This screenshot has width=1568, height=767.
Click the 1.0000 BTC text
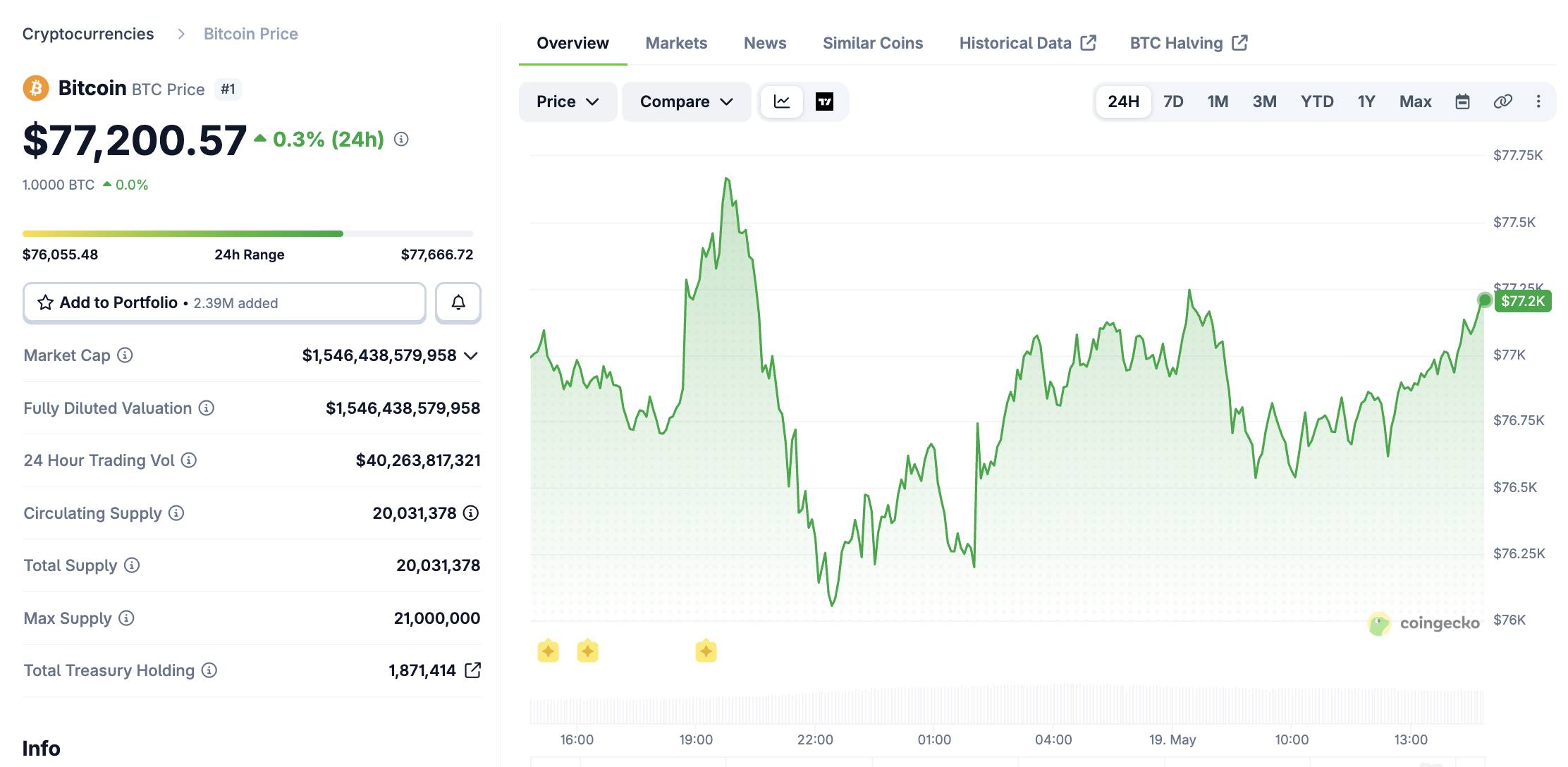59,185
